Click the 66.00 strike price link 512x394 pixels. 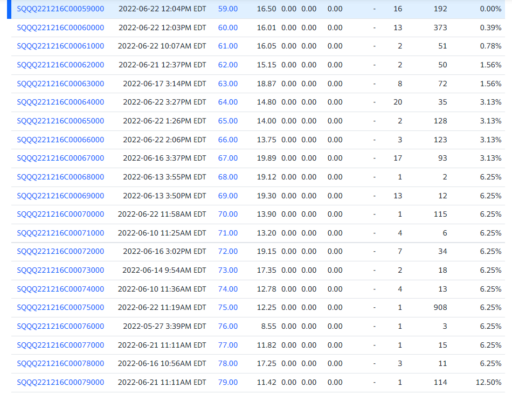pos(228,140)
